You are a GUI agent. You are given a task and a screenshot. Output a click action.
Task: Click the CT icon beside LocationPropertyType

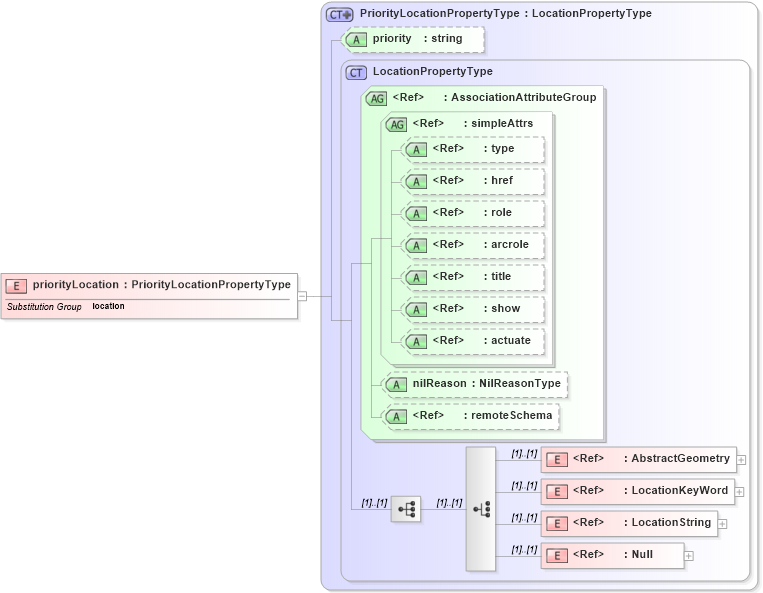[356, 73]
